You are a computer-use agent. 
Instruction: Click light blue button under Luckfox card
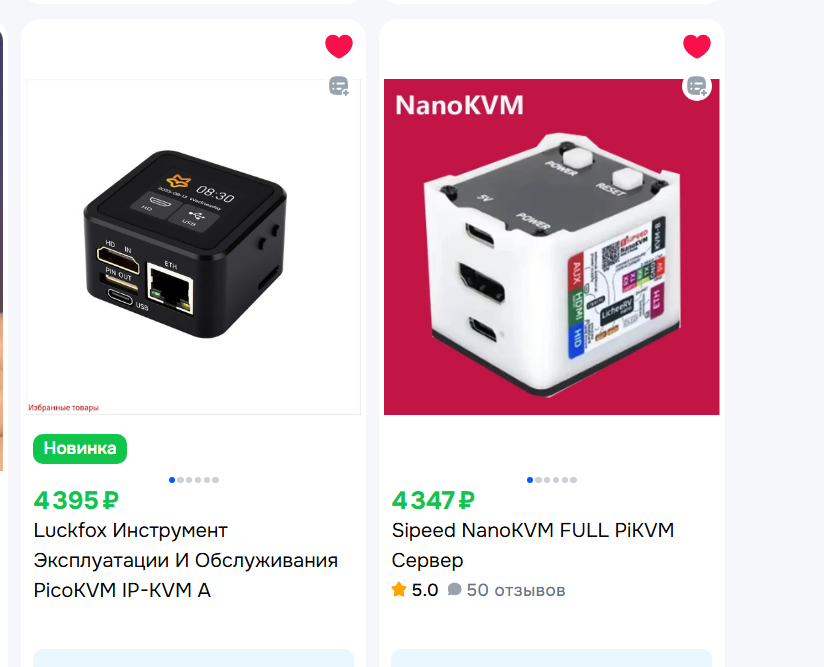pyautogui.click(x=193, y=658)
